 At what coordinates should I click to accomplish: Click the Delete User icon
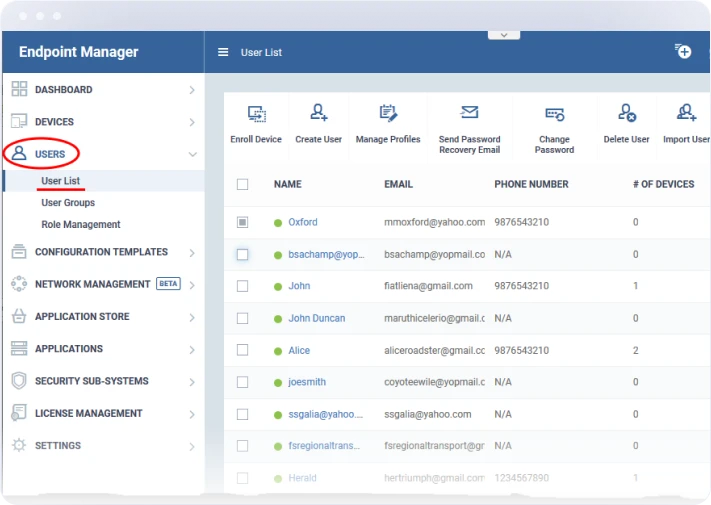coord(626,113)
